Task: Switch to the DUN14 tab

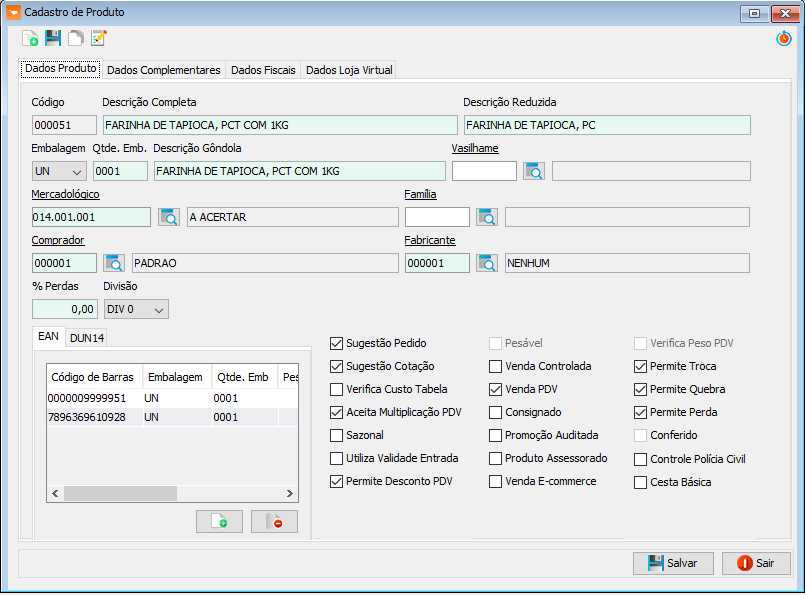Action: pos(87,338)
